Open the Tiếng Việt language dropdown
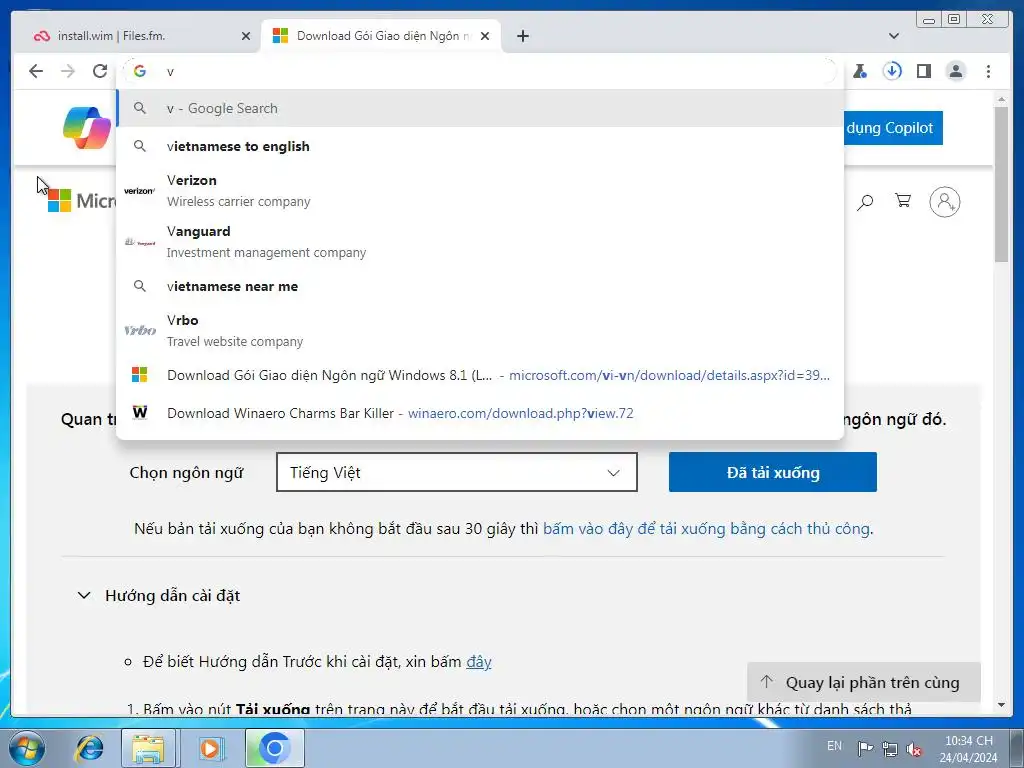 [456, 472]
